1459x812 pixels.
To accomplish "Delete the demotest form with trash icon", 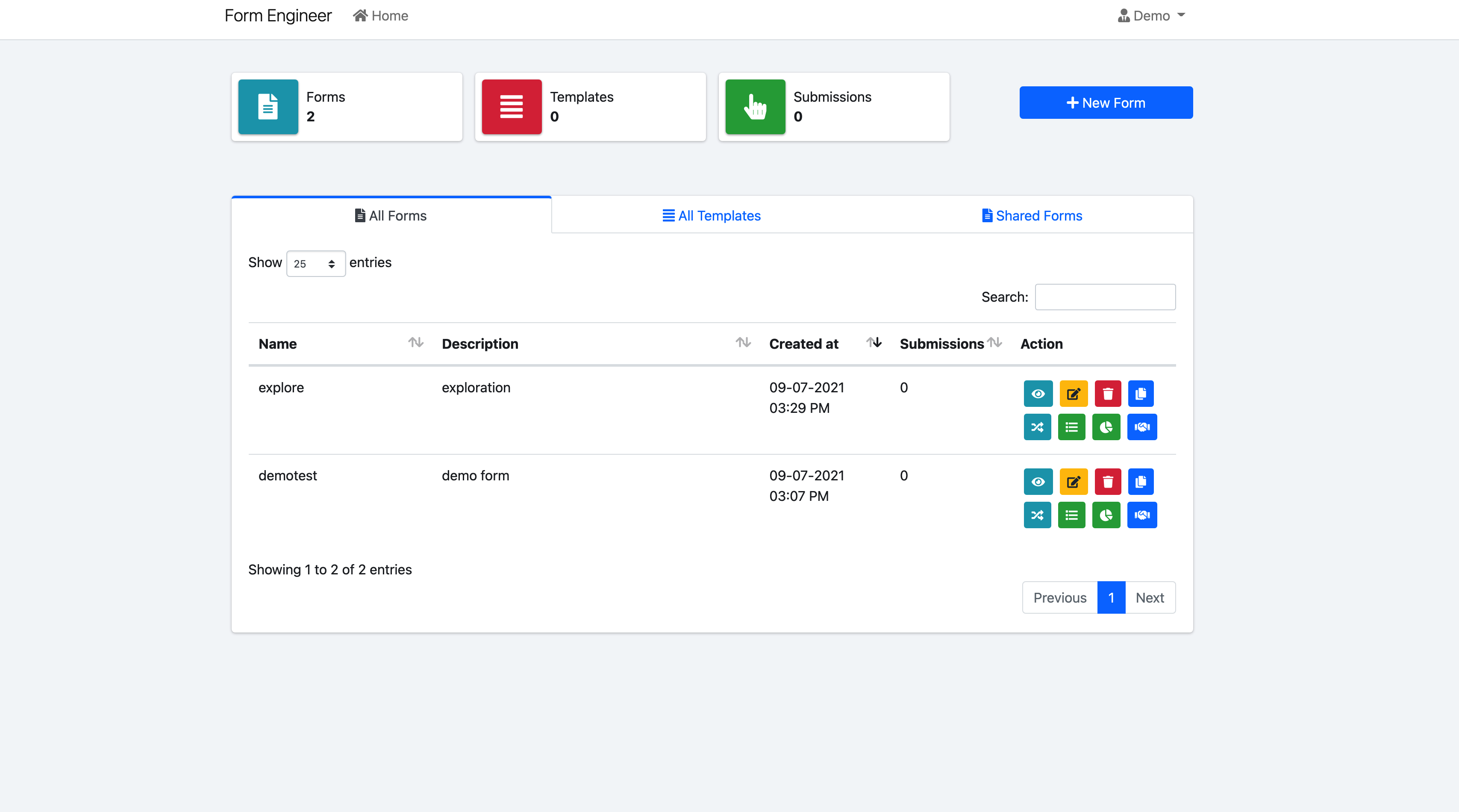I will pos(1108,482).
